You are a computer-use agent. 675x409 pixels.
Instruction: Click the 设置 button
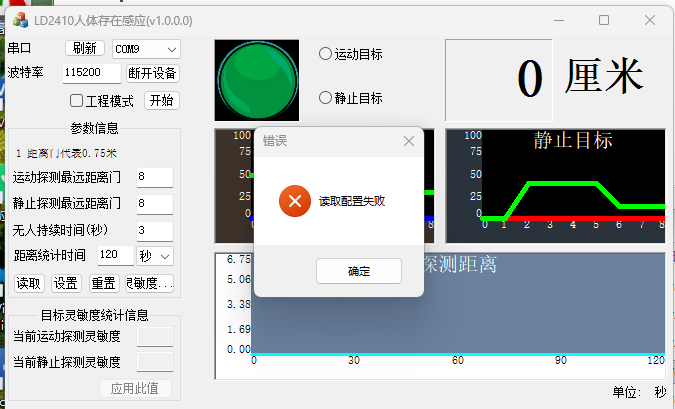(x=66, y=283)
